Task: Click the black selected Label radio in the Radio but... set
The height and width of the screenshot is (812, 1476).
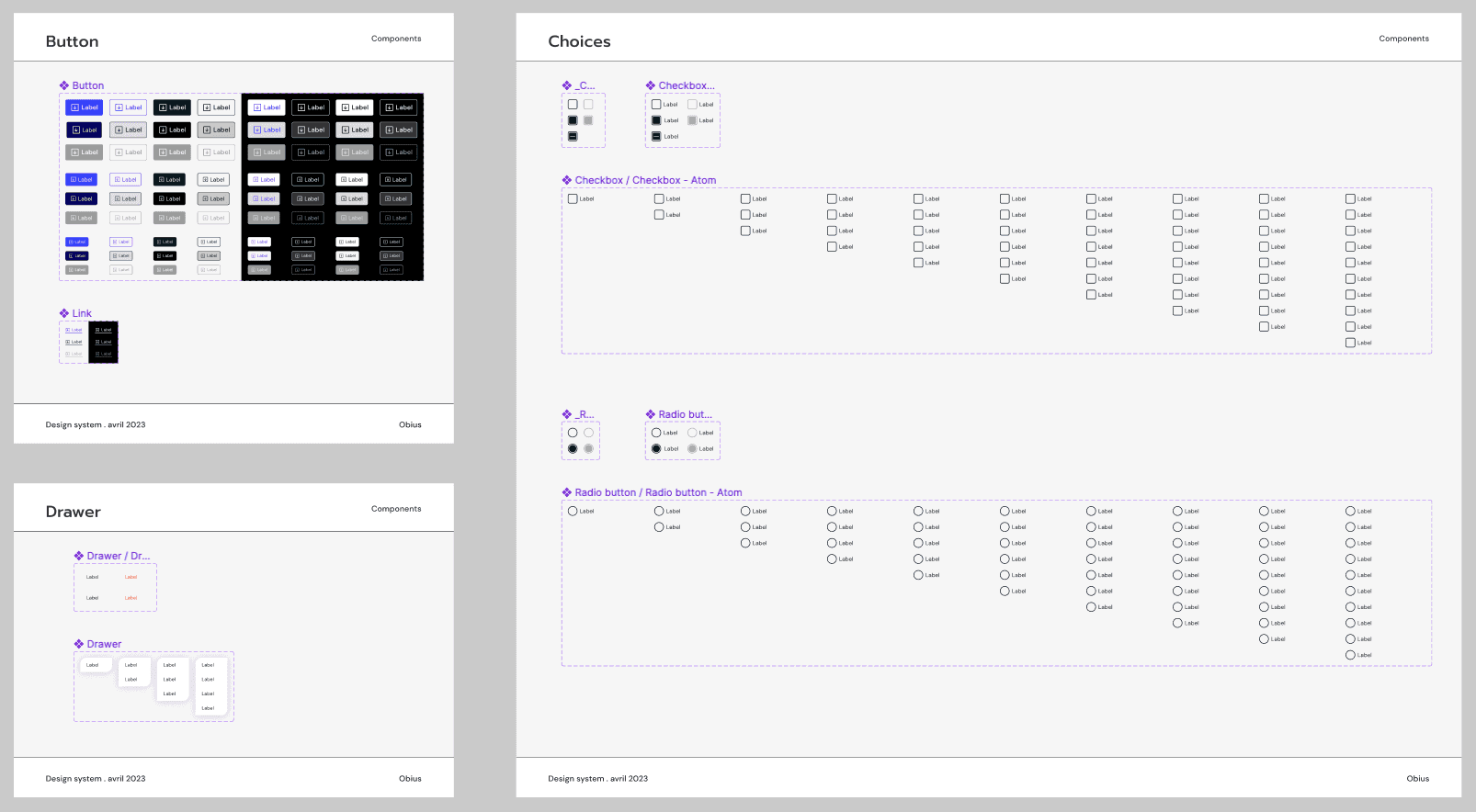Action: point(665,448)
